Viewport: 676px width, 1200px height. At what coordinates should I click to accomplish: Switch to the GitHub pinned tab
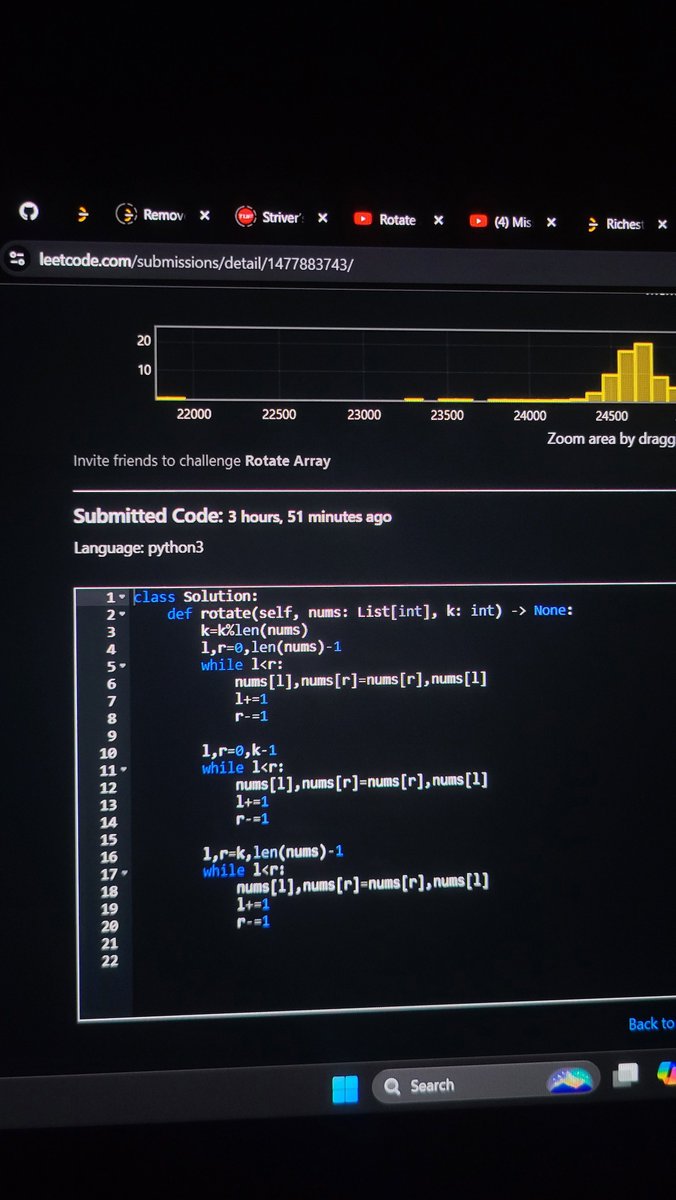point(28,212)
